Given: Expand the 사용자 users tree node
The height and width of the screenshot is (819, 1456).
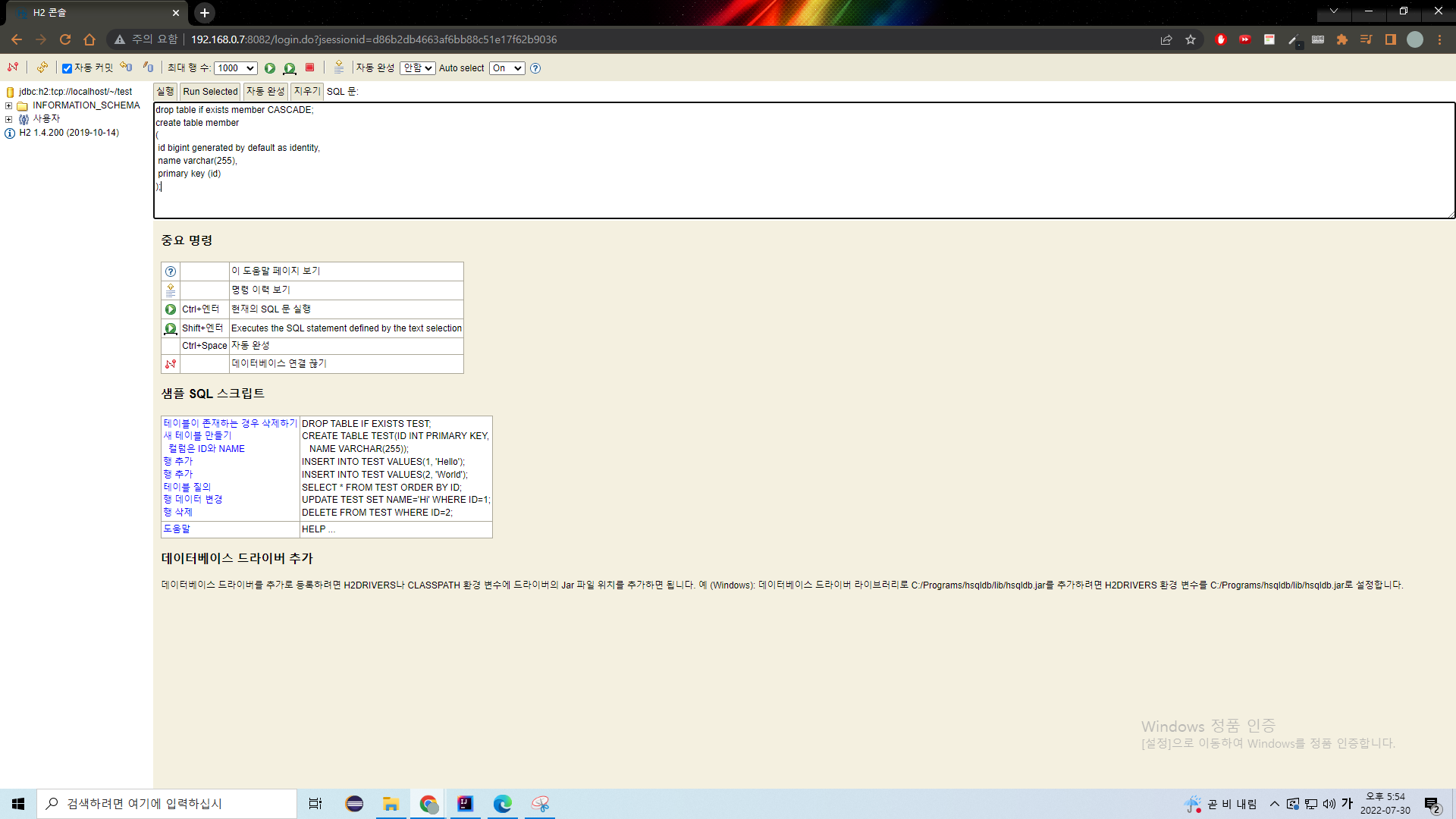Looking at the screenshot, I should coord(8,119).
